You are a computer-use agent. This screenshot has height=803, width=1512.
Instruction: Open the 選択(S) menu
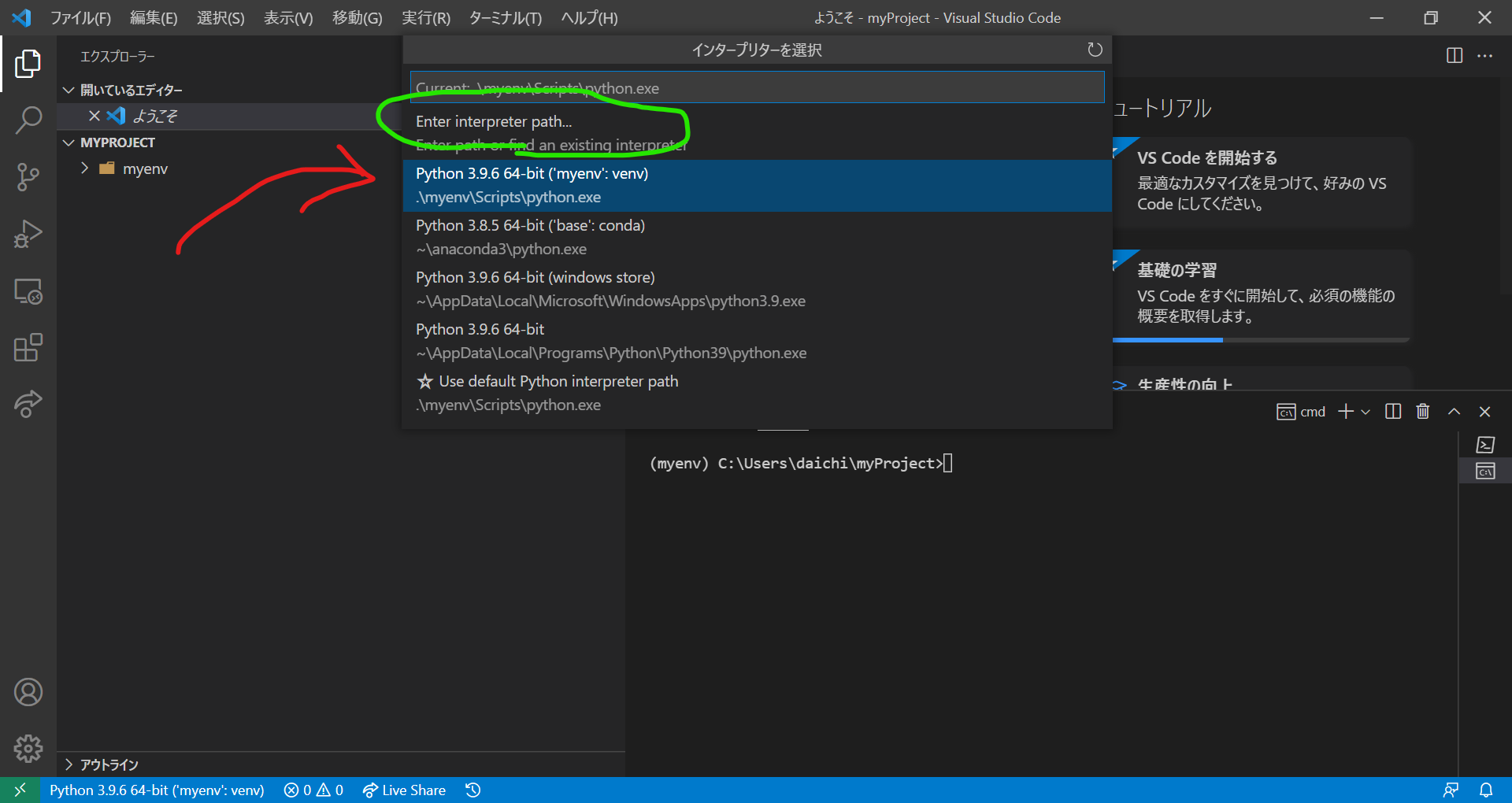[220, 17]
